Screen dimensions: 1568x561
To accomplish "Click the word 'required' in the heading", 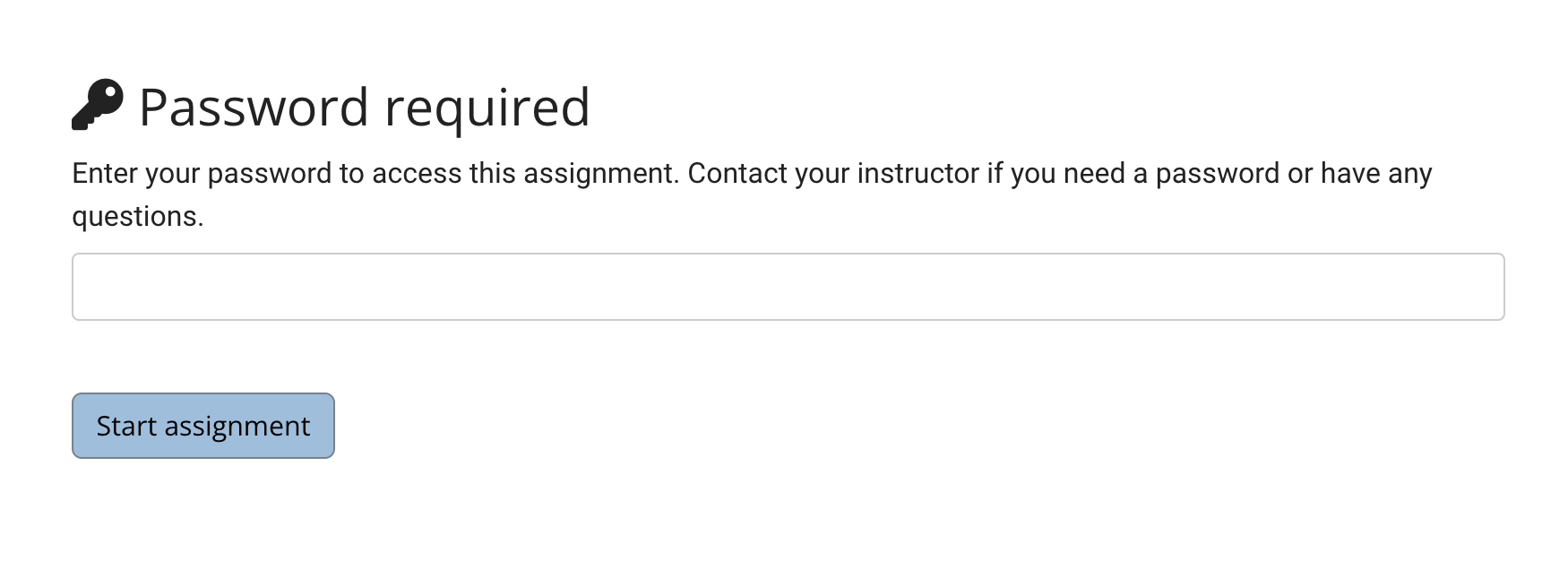I will tap(487, 109).
